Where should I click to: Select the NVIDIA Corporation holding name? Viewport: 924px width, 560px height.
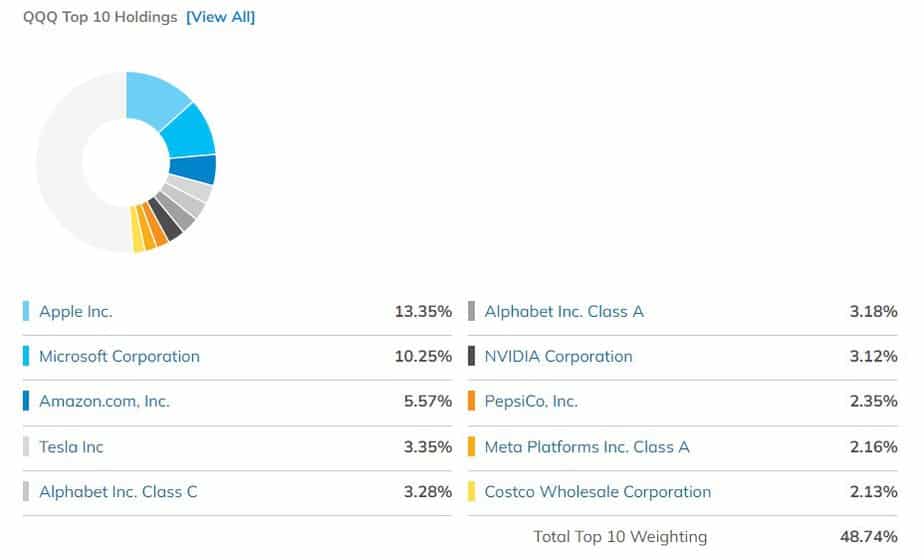click(x=558, y=356)
